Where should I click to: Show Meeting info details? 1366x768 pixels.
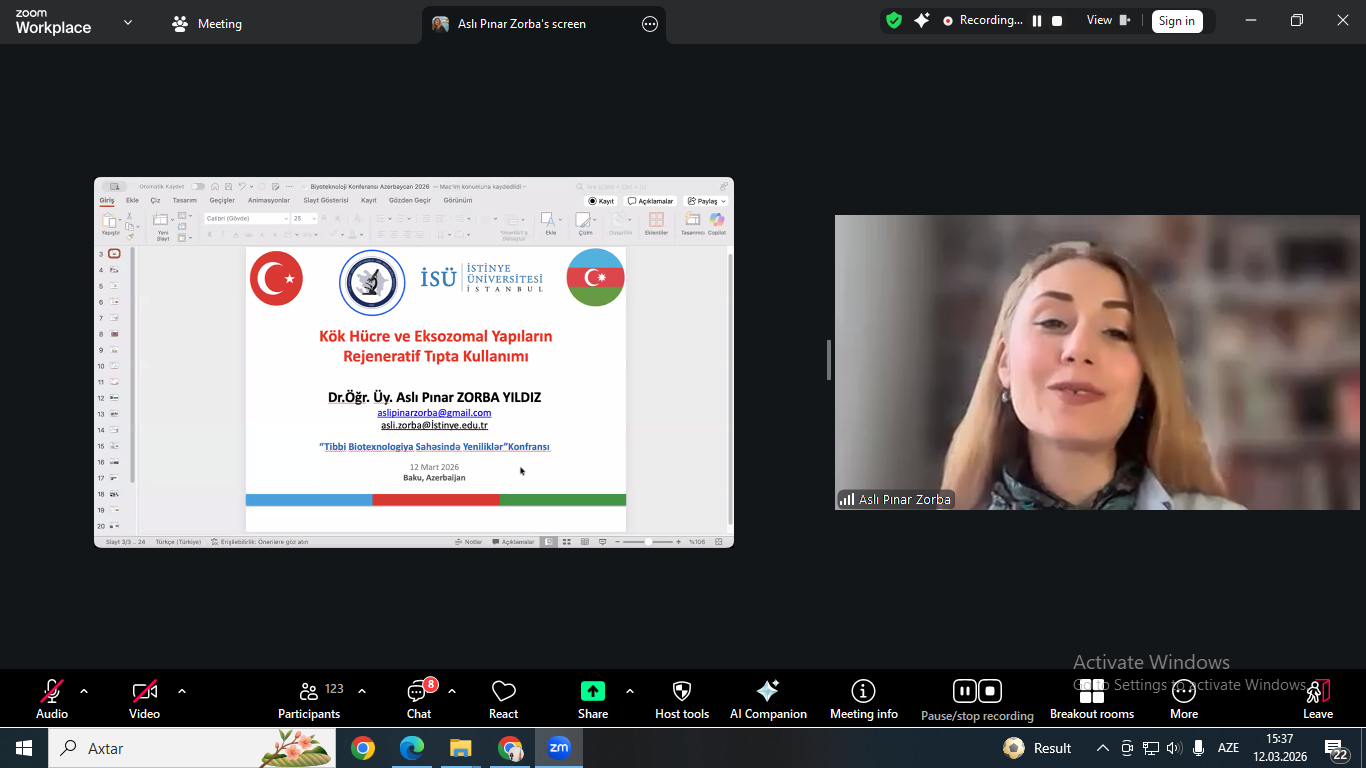tap(863, 698)
